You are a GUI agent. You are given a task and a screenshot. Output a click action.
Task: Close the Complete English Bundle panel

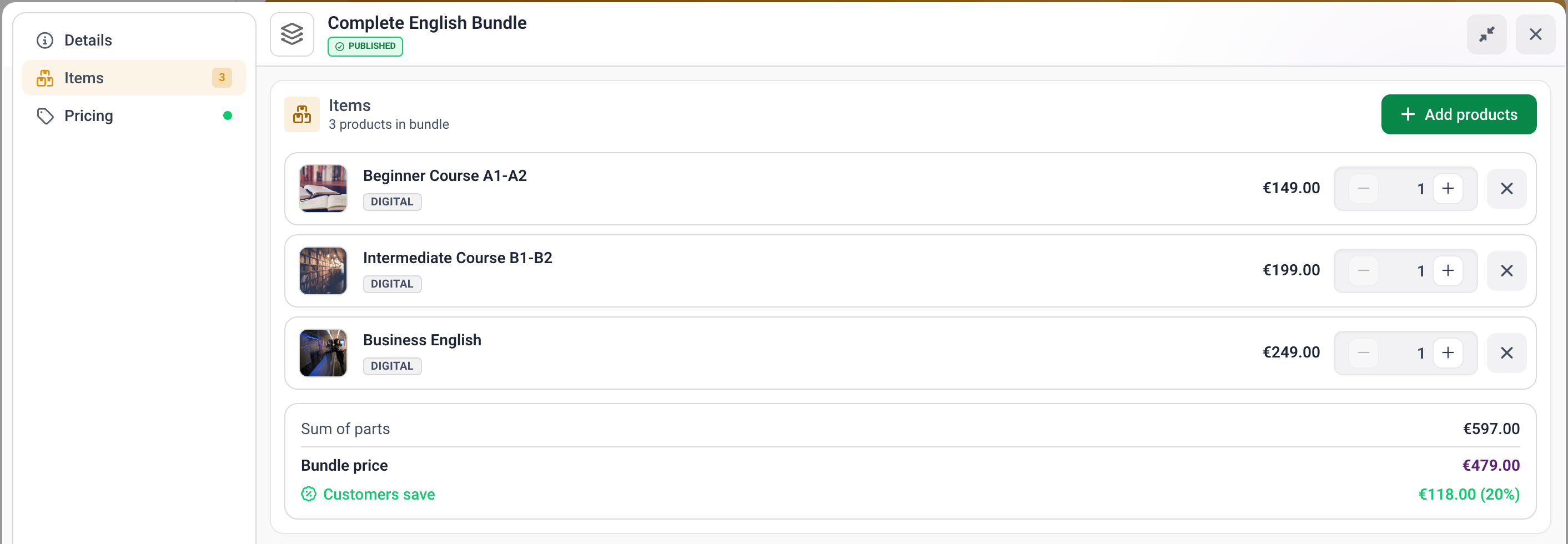(x=1535, y=34)
